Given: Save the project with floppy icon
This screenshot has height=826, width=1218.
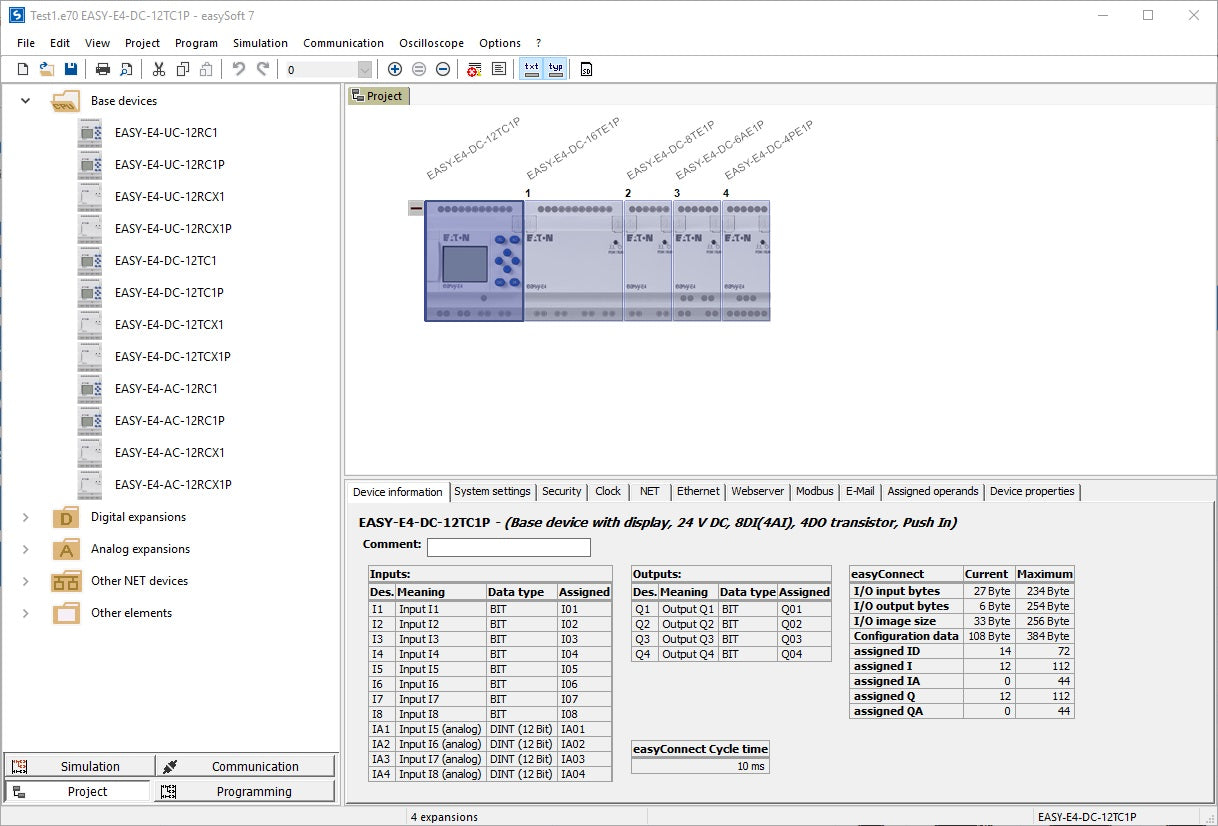Looking at the screenshot, I should click(71, 69).
